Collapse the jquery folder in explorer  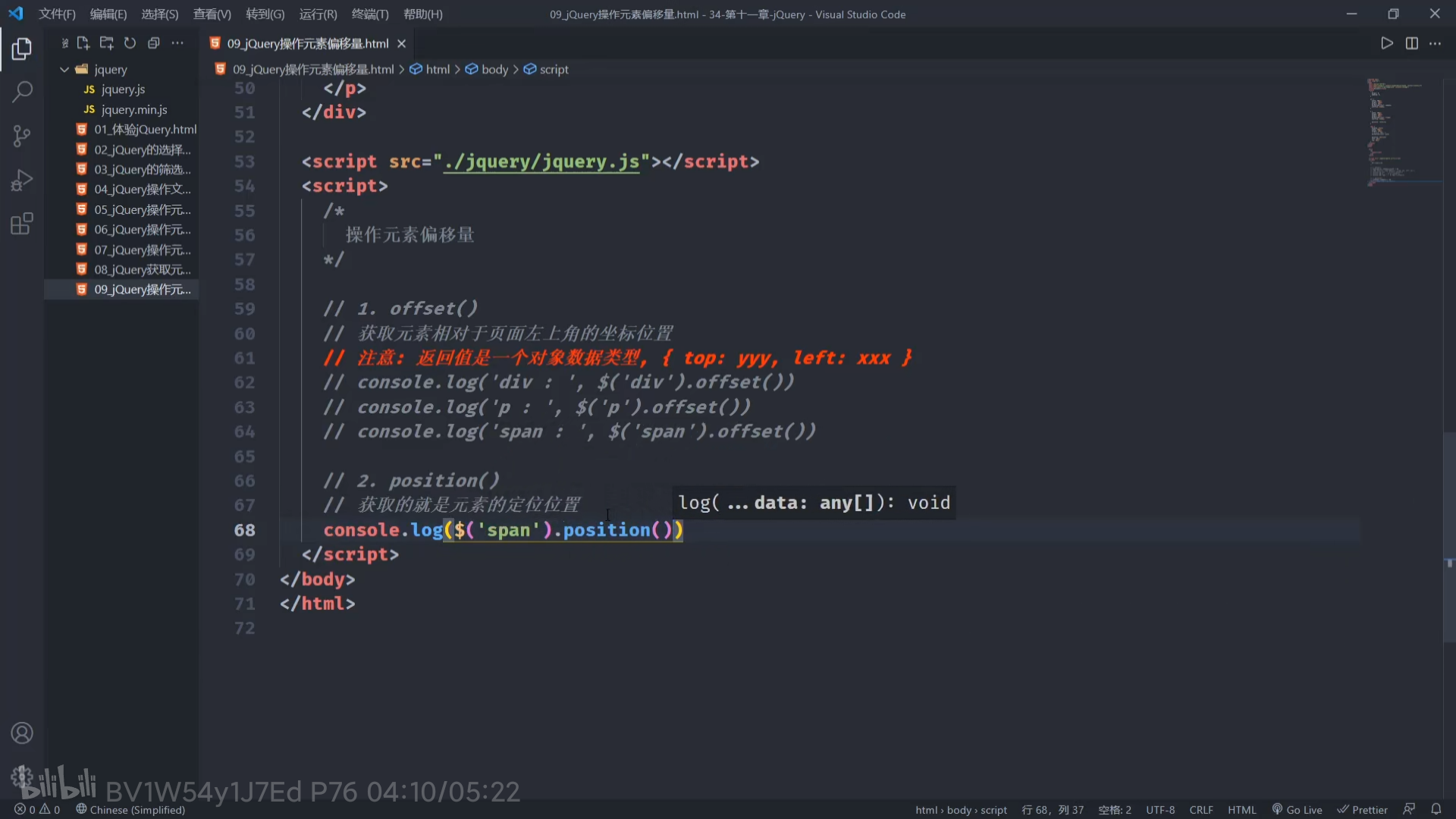pyautogui.click(x=64, y=69)
